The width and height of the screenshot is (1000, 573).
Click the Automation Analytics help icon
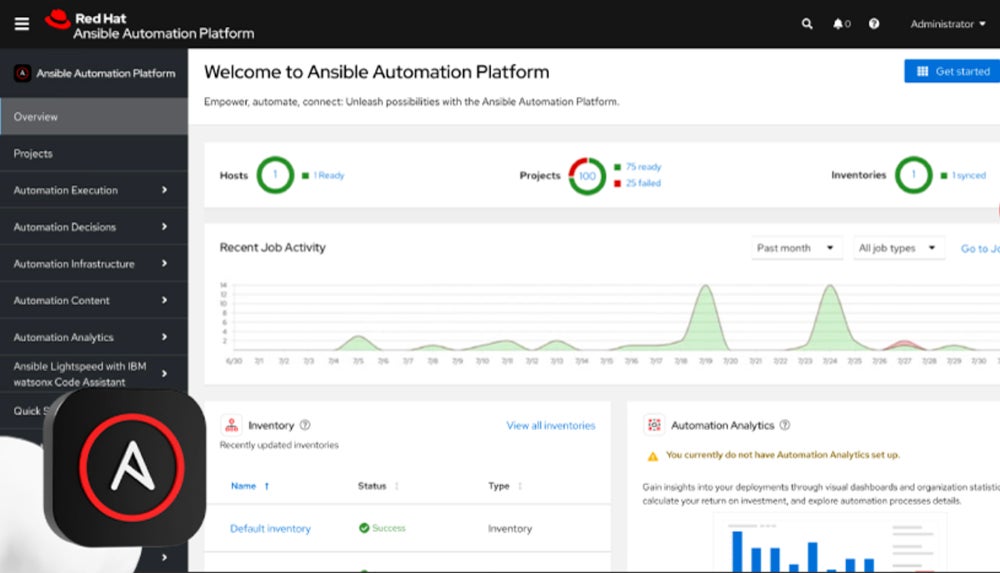click(x=785, y=425)
